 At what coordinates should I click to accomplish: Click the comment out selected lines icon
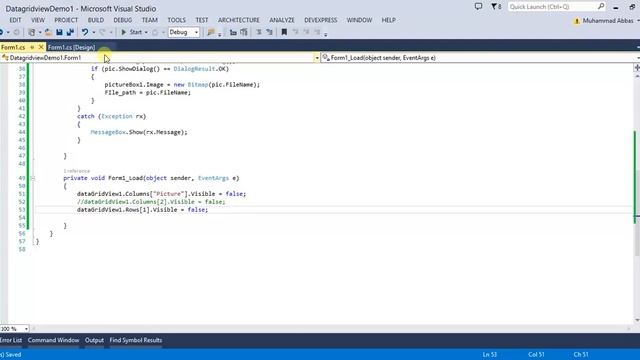(259, 32)
